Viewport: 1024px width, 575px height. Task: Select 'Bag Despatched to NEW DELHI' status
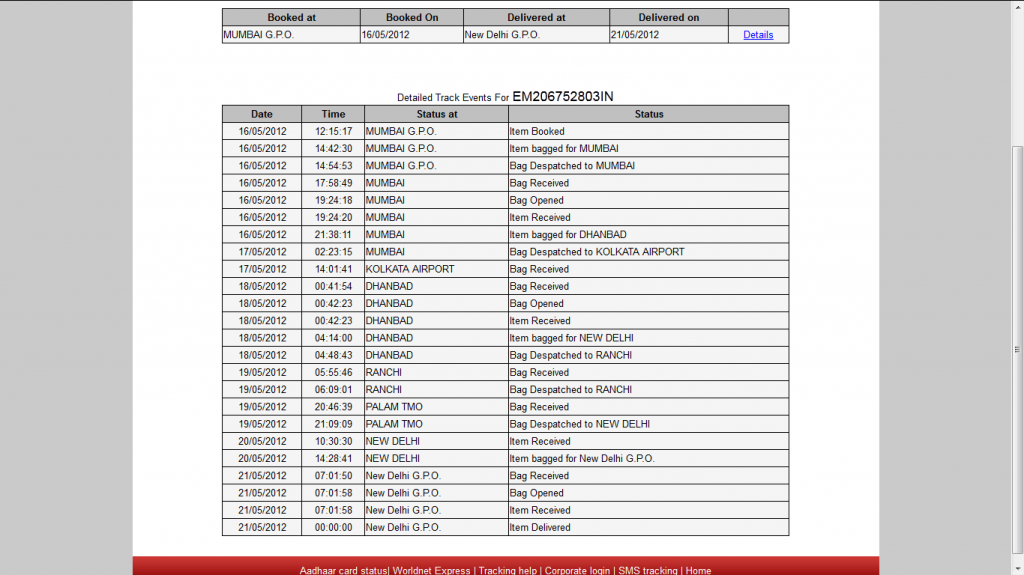(648, 424)
